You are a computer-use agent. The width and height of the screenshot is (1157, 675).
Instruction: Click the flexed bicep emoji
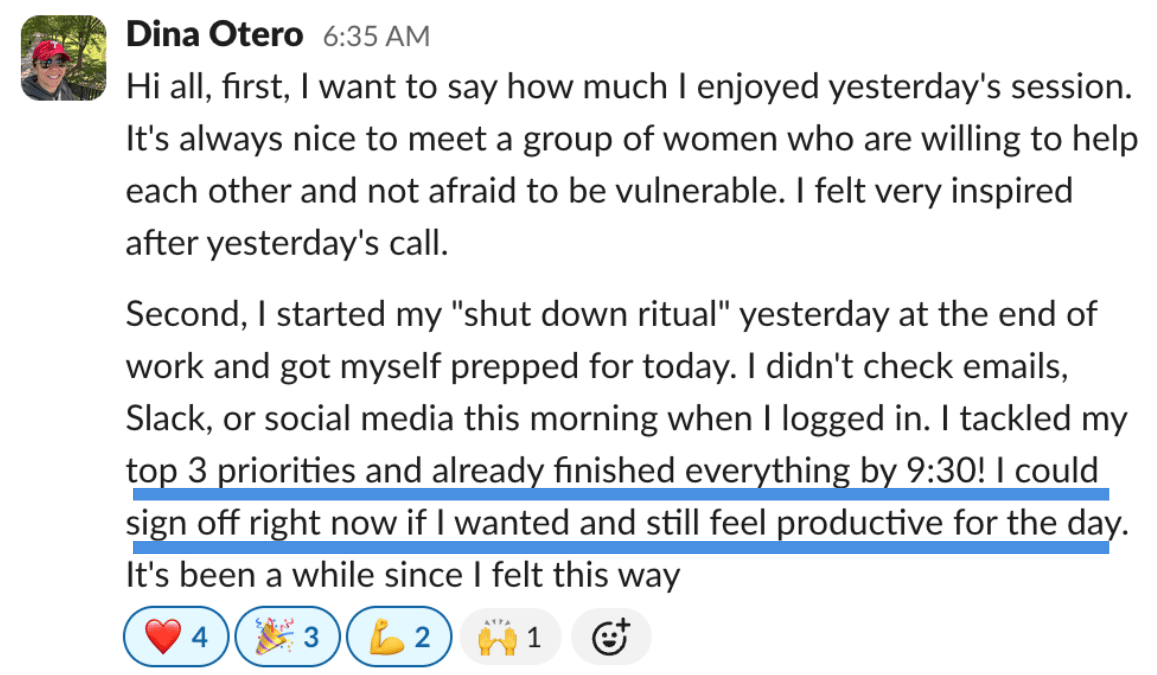click(x=386, y=636)
